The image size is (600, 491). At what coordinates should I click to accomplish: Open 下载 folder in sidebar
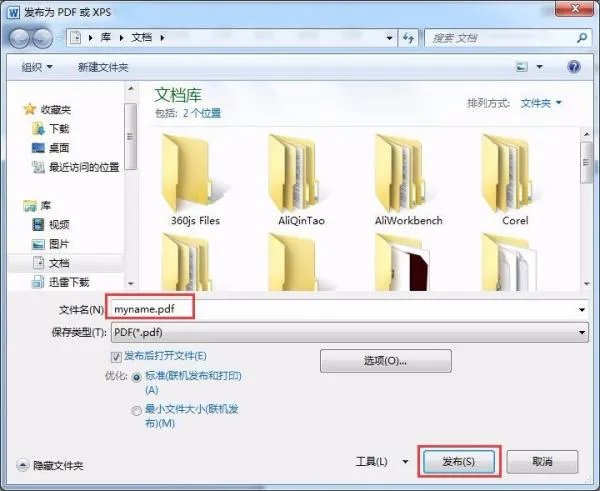[x=51, y=129]
